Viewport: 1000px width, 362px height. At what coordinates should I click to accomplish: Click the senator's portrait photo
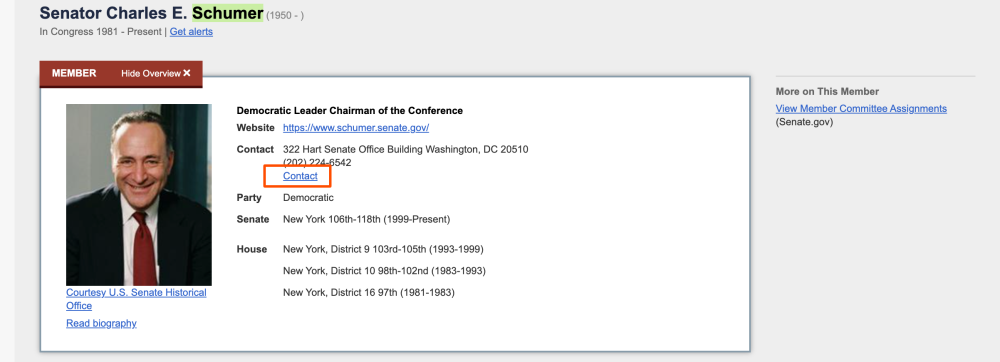(139, 194)
